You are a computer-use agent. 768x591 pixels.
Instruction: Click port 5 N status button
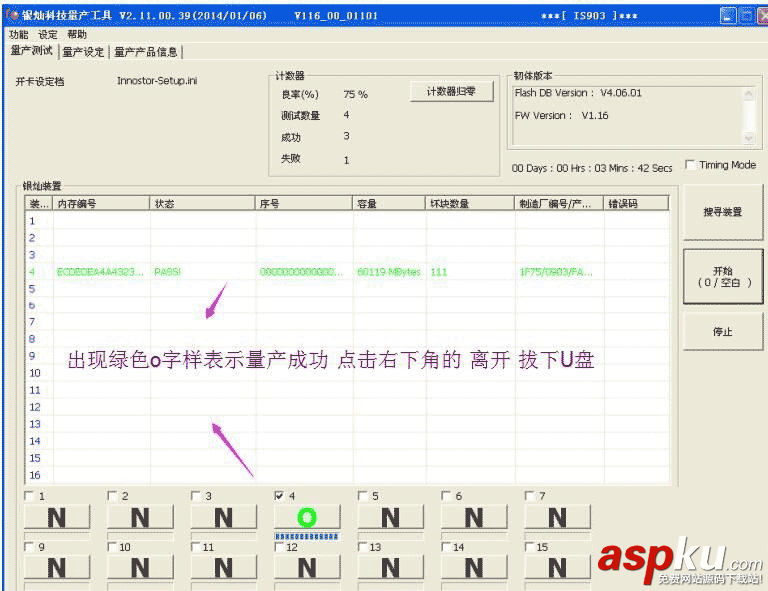(390, 517)
